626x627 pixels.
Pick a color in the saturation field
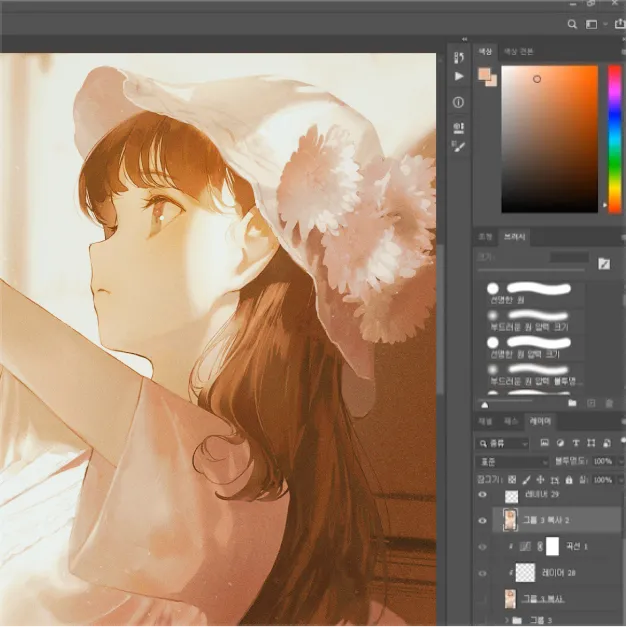tap(550, 139)
